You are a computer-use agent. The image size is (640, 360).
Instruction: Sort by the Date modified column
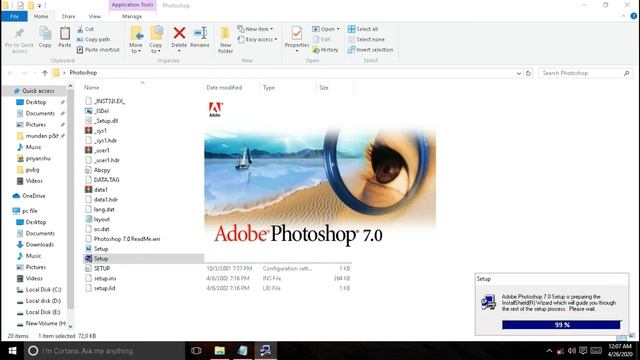(224, 88)
